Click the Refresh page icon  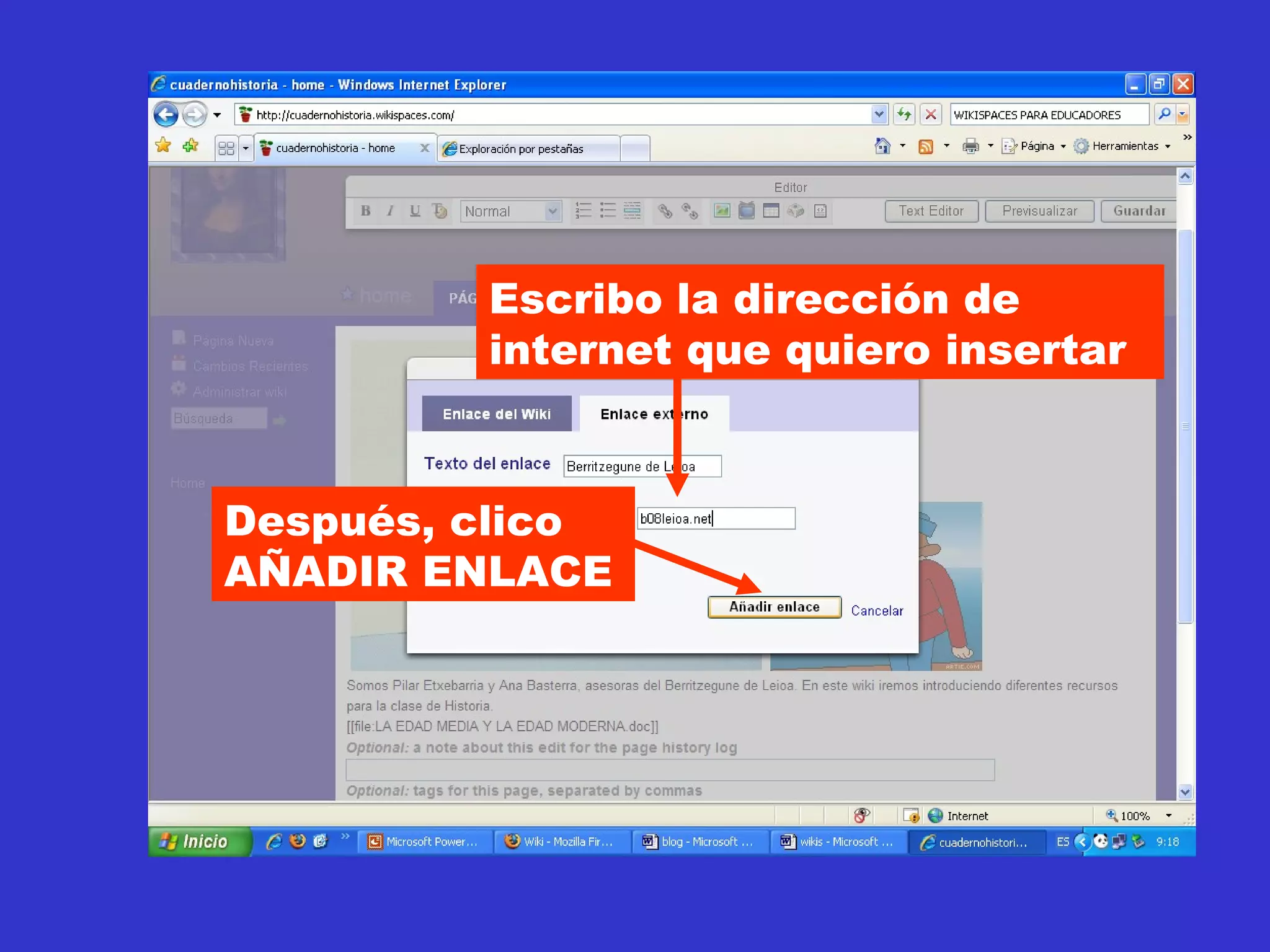pyautogui.click(x=904, y=115)
